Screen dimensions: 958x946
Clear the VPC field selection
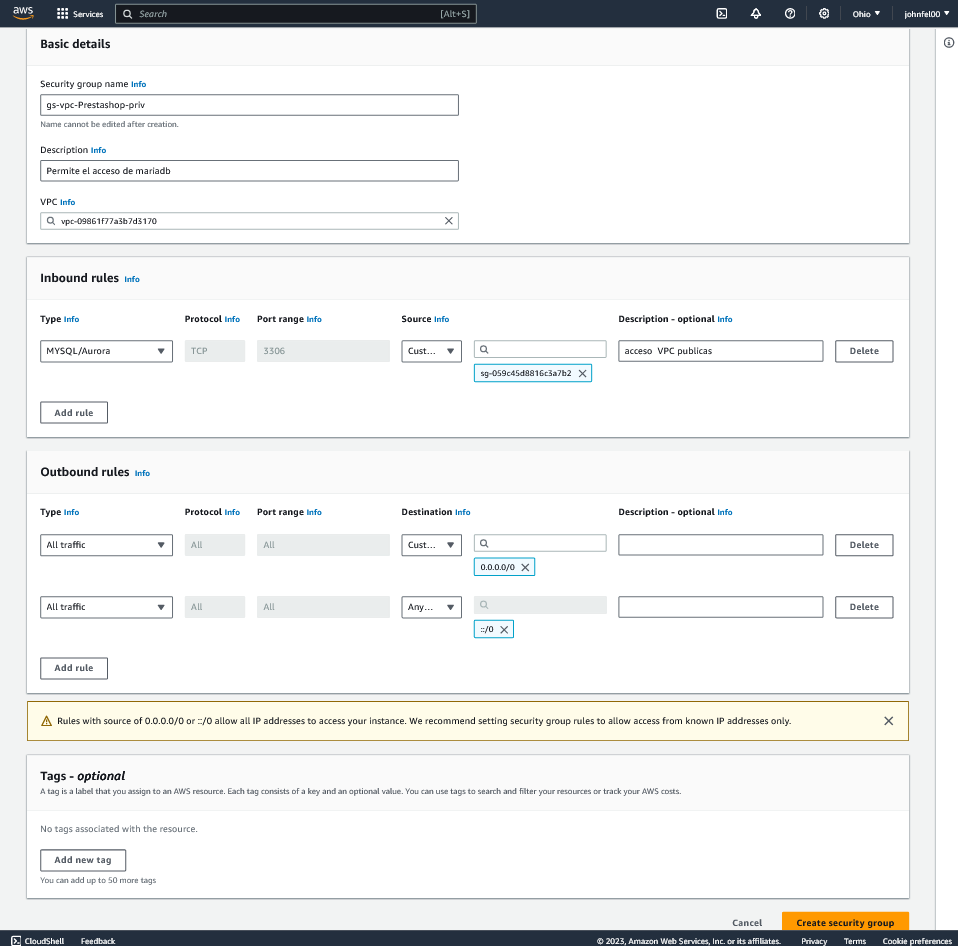pos(448,221)
